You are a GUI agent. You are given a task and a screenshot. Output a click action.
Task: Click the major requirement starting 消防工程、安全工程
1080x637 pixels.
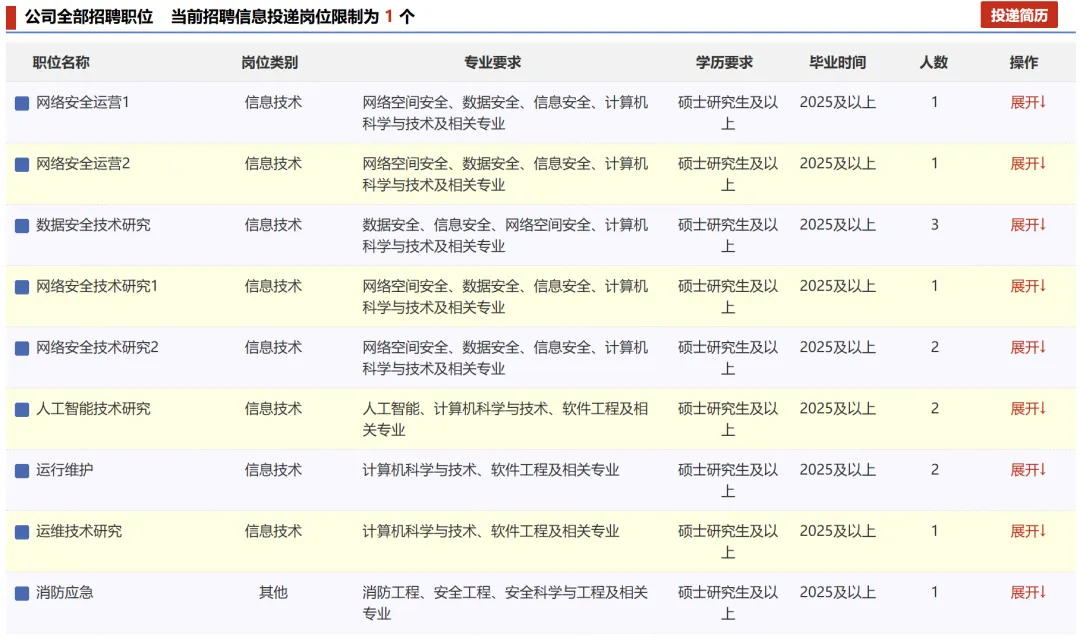pos(505,603)
